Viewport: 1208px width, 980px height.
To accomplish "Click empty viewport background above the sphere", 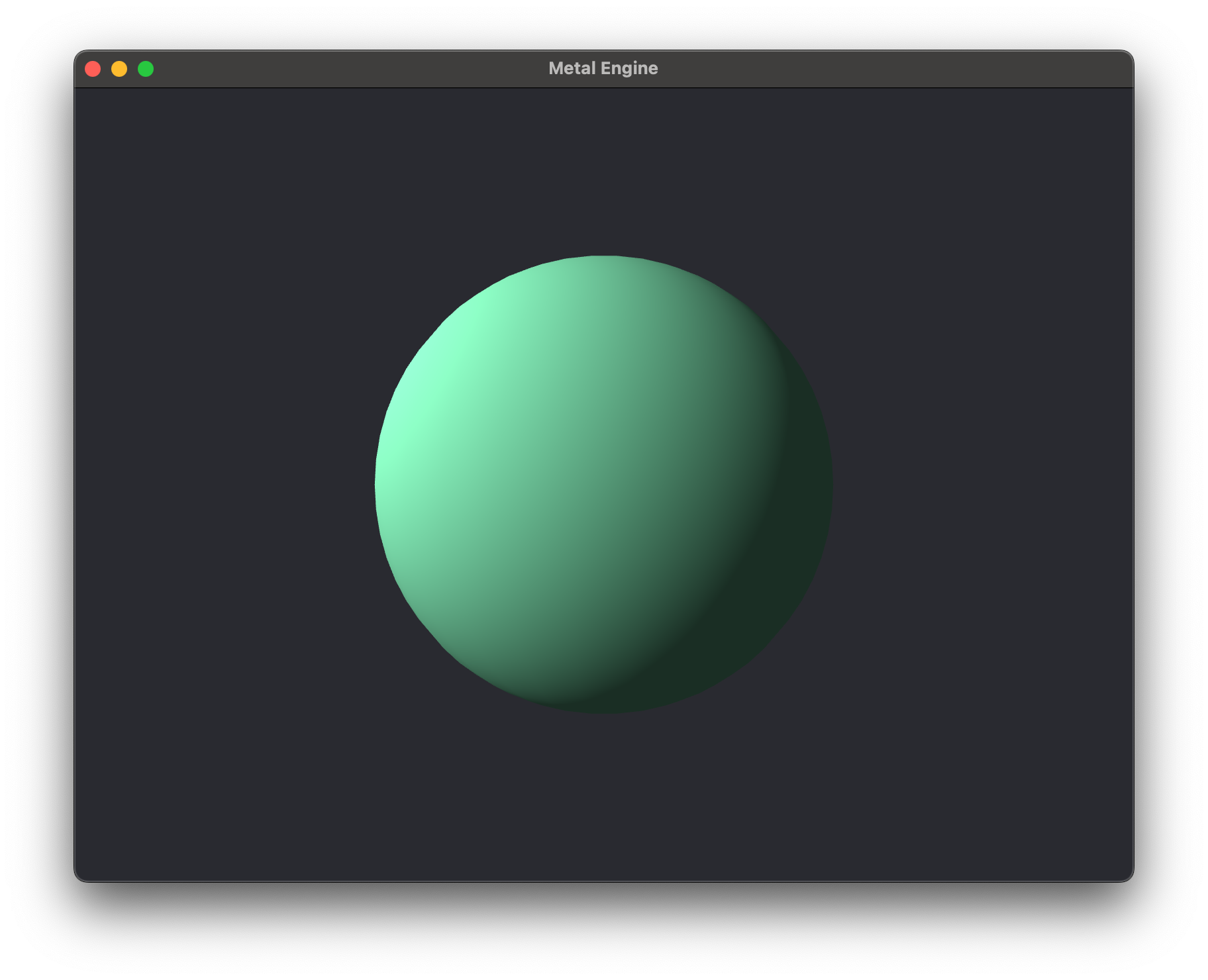I will 603,166.
